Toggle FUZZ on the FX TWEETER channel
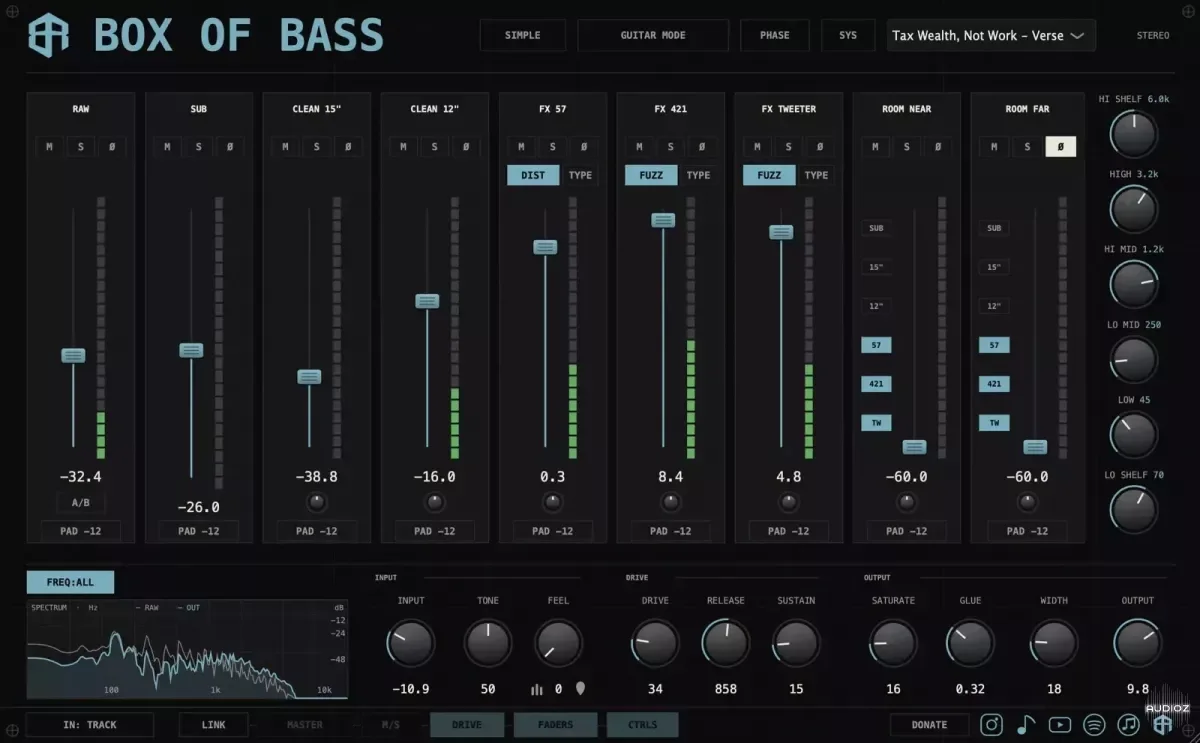This screenshot has width=1200, height=743. [769, 175]
